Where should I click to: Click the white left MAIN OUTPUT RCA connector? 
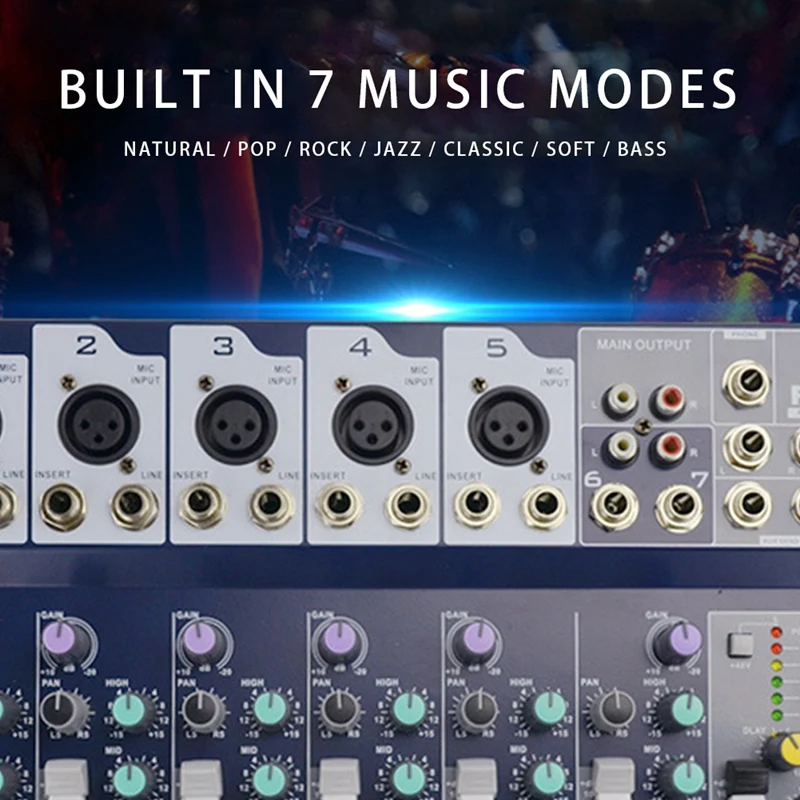tap(620, 395)
